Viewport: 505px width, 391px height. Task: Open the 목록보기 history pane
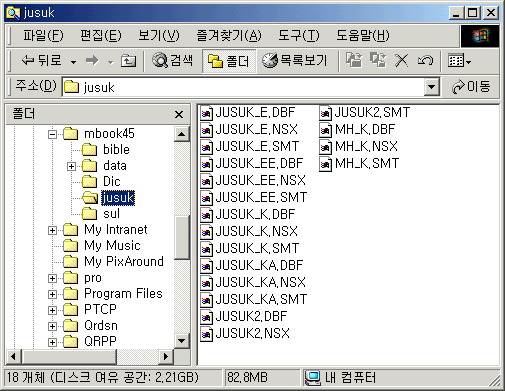point(295,61)
